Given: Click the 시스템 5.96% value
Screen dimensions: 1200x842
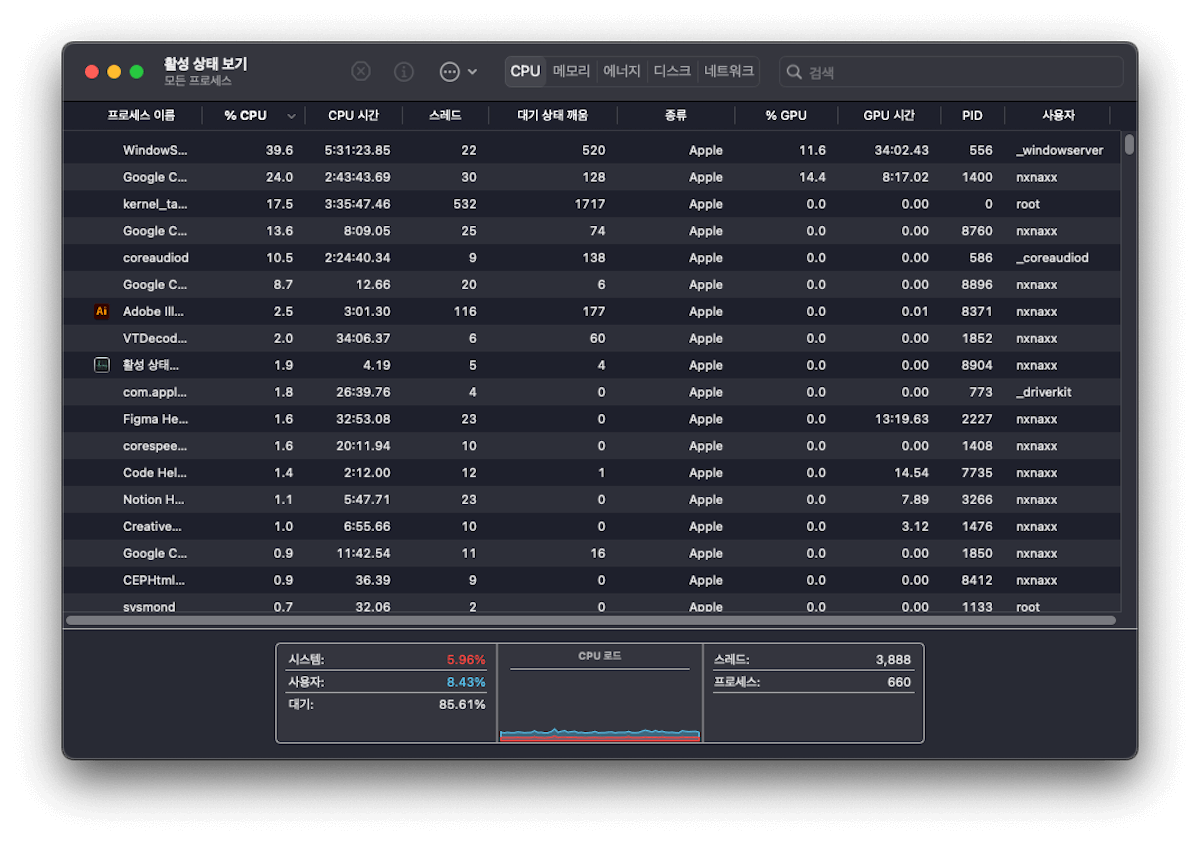Looking at the screenshot, I should [x=465, y=660].
